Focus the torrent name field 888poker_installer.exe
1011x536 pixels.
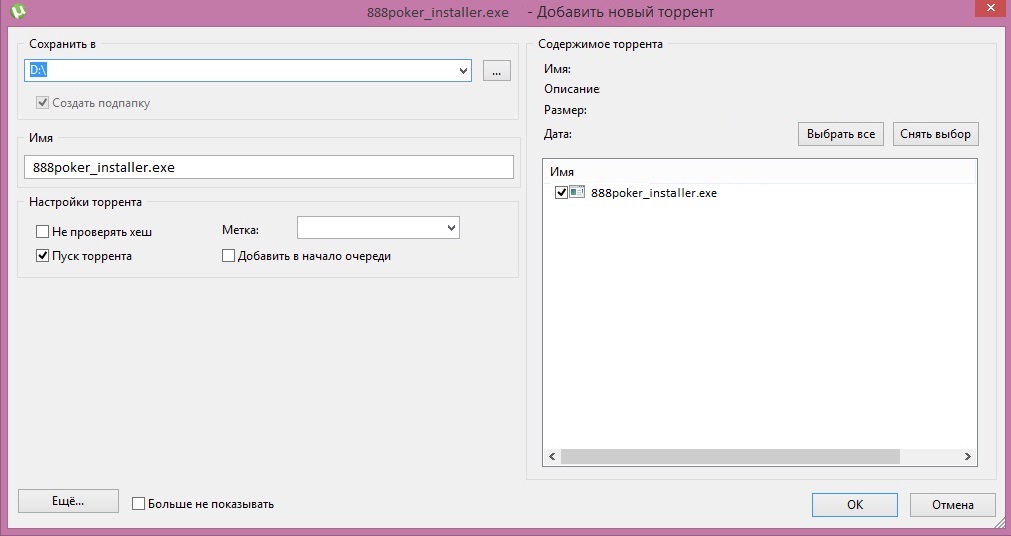click(x=269, y=167)
